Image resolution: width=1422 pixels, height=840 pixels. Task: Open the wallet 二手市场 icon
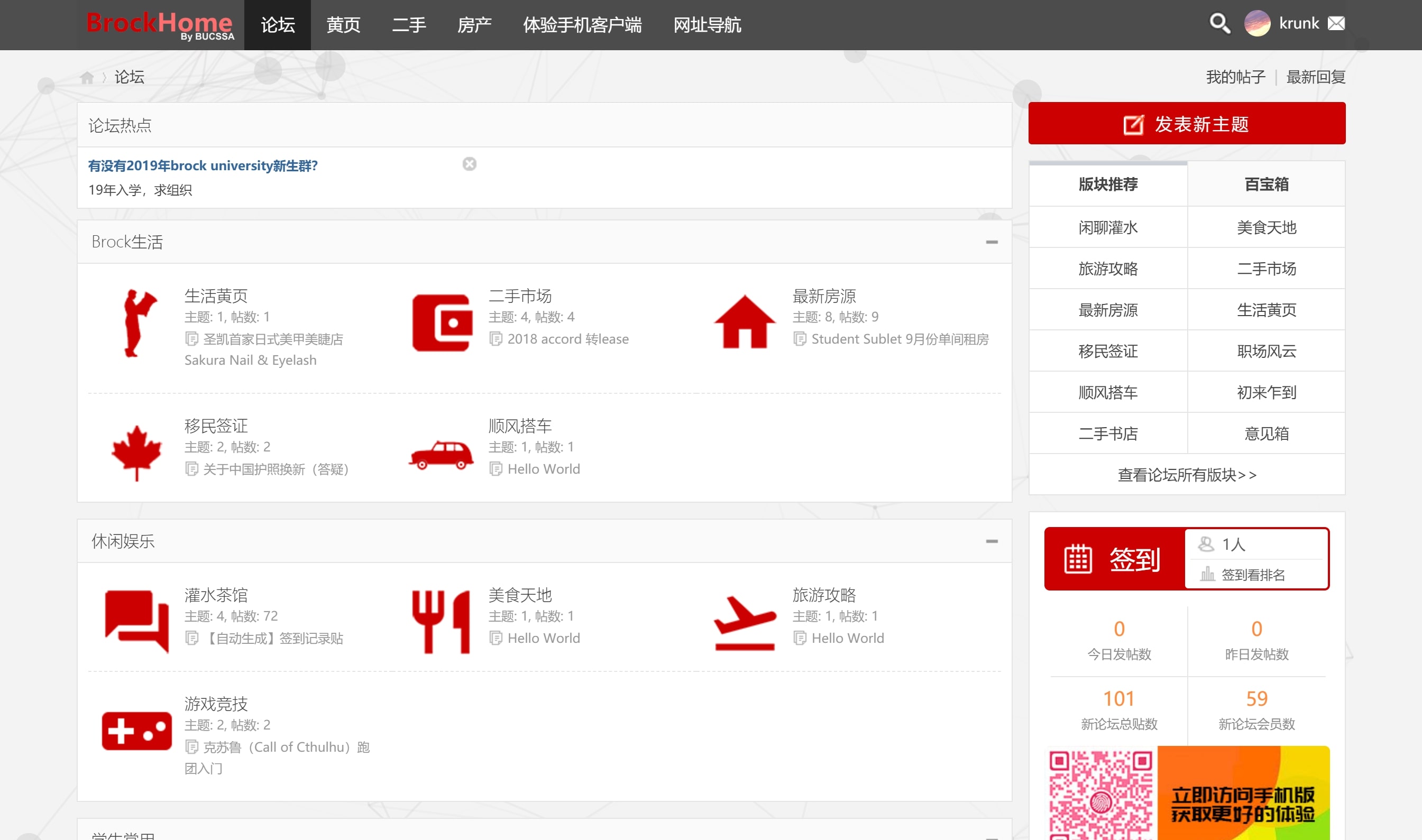coord(442,322)
